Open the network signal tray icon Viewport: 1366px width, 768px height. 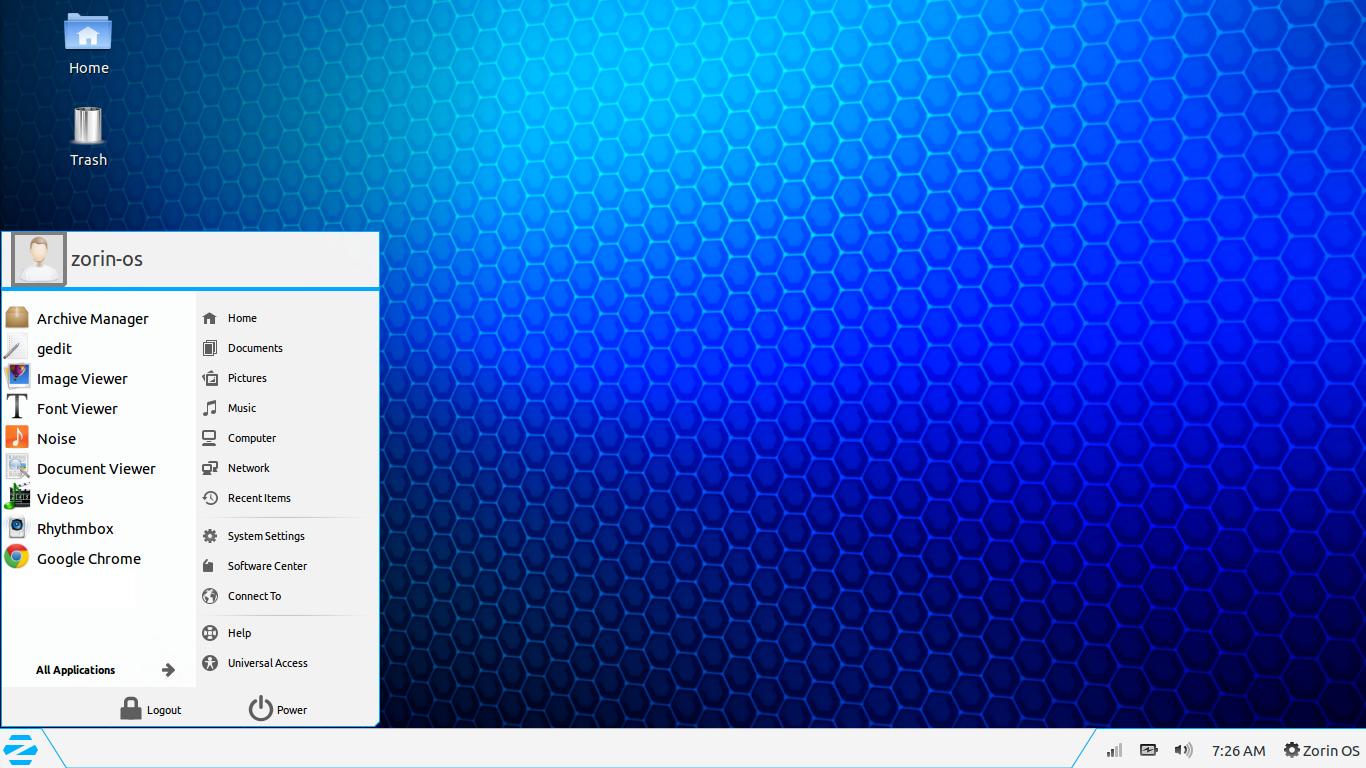[1114, 750]
